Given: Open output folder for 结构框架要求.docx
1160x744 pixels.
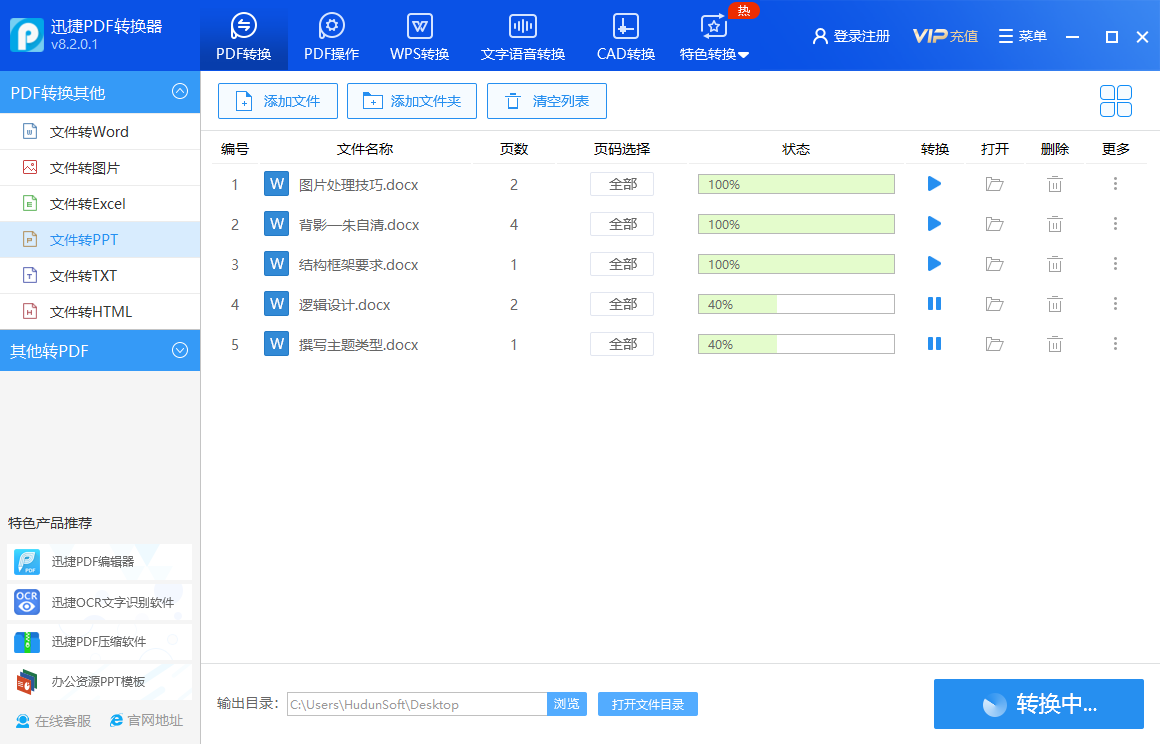Looking at the screenshot, I should [x=994, y=264].
